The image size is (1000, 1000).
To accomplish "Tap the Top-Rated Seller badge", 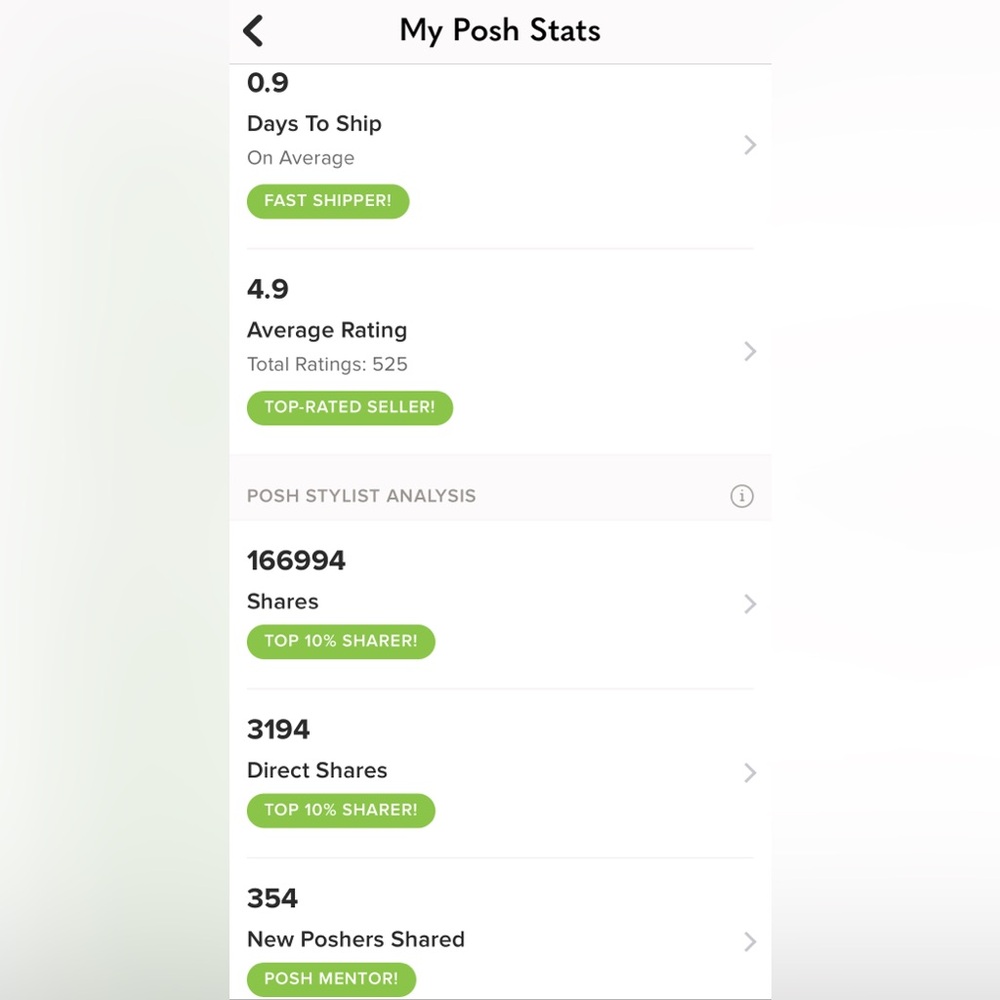I will tap(349, 408).
